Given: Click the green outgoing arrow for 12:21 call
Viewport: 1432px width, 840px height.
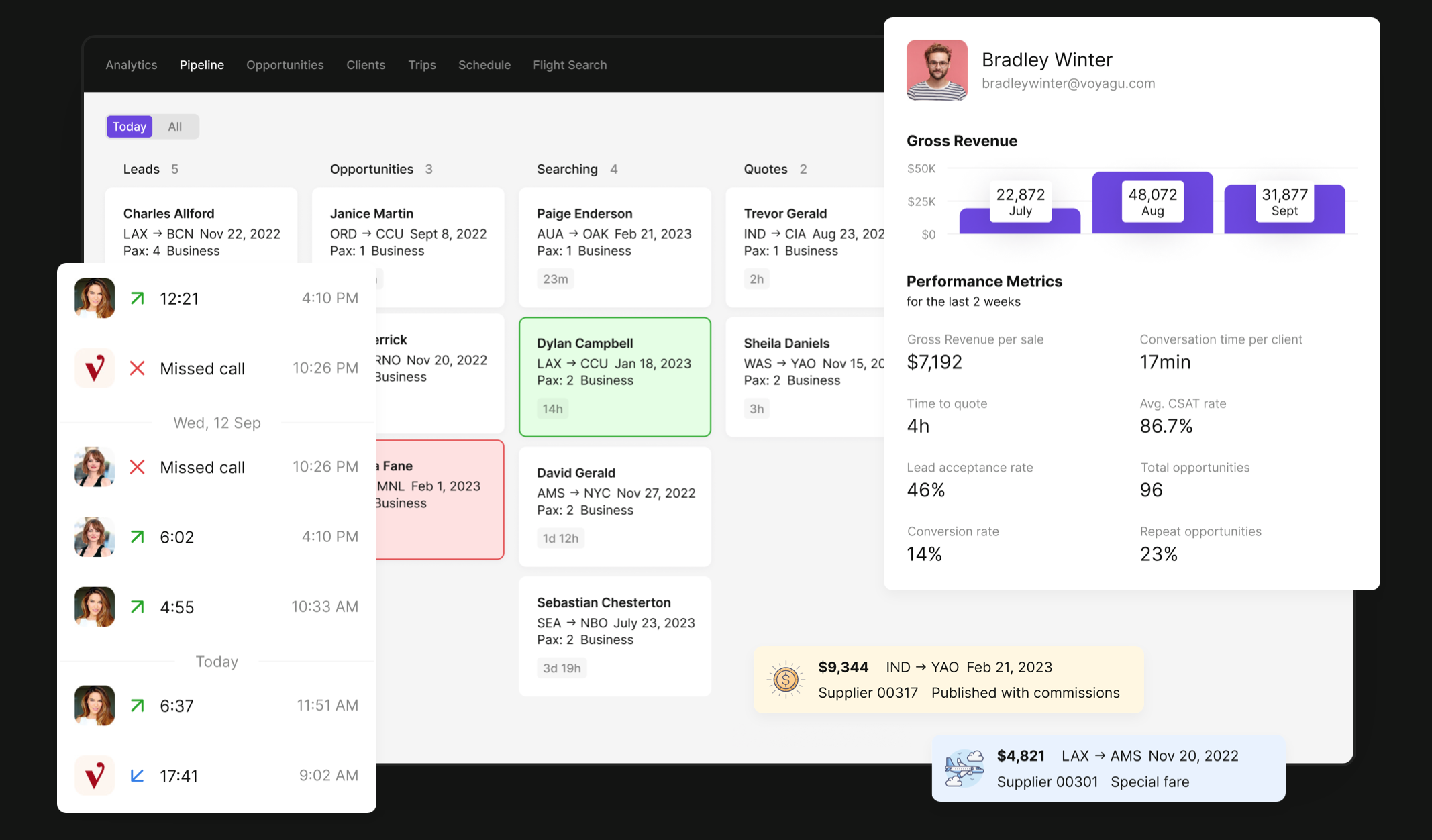Looking at the screenshot, I should tap(138, 298).
